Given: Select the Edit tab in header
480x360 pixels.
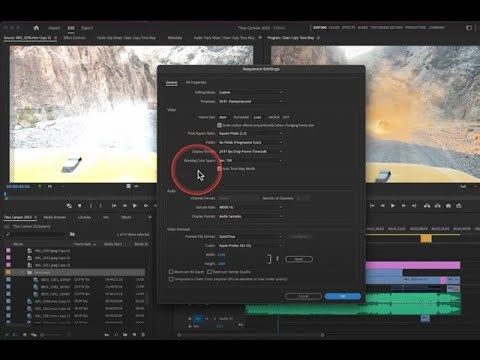Looking at the screenshot, I should 71,28.
